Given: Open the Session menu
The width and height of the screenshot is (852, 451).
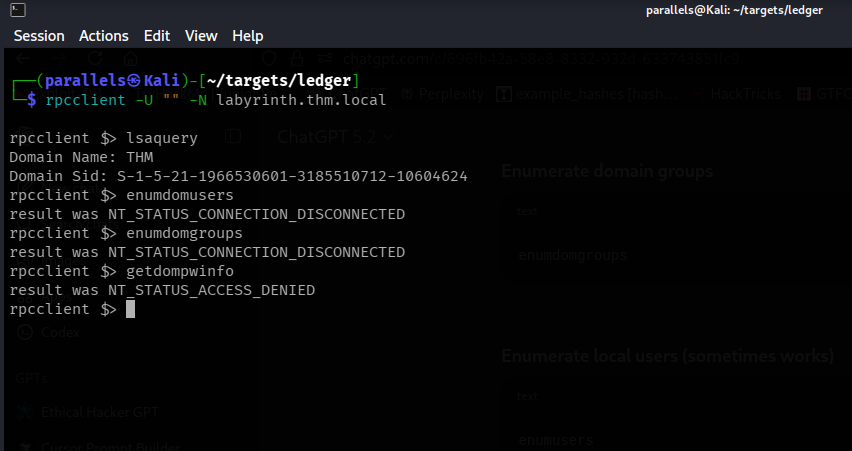Looking at the screenshot, I should pos(38,35).
